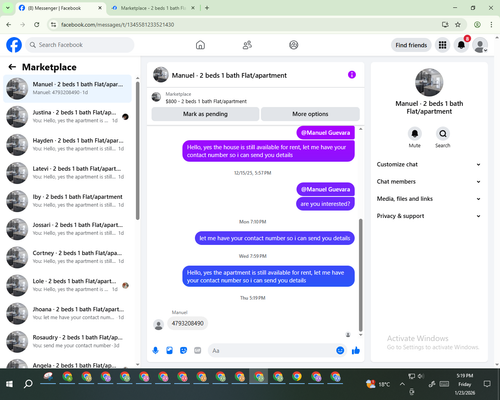Screen dimensions: 500x400
Task: Click the first @Manuel Guevara mention bubble
Action: point(325,133)
